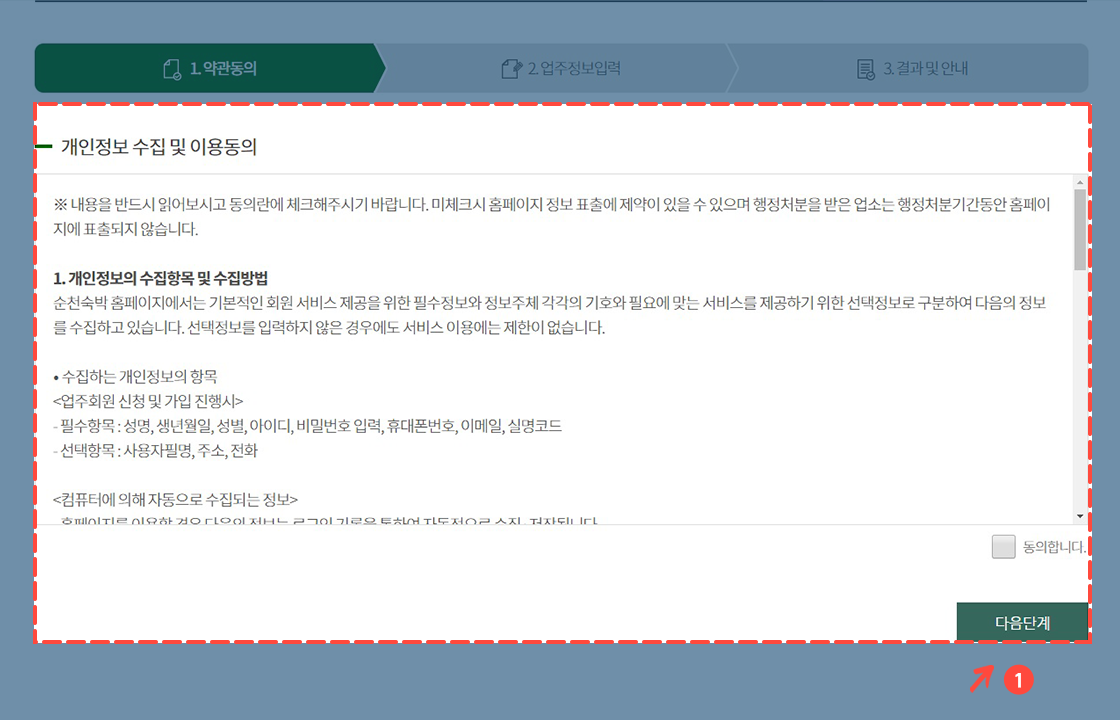Click the red numbered arrow marker labeled 1
The image size is (1120, 720).
1018,680
